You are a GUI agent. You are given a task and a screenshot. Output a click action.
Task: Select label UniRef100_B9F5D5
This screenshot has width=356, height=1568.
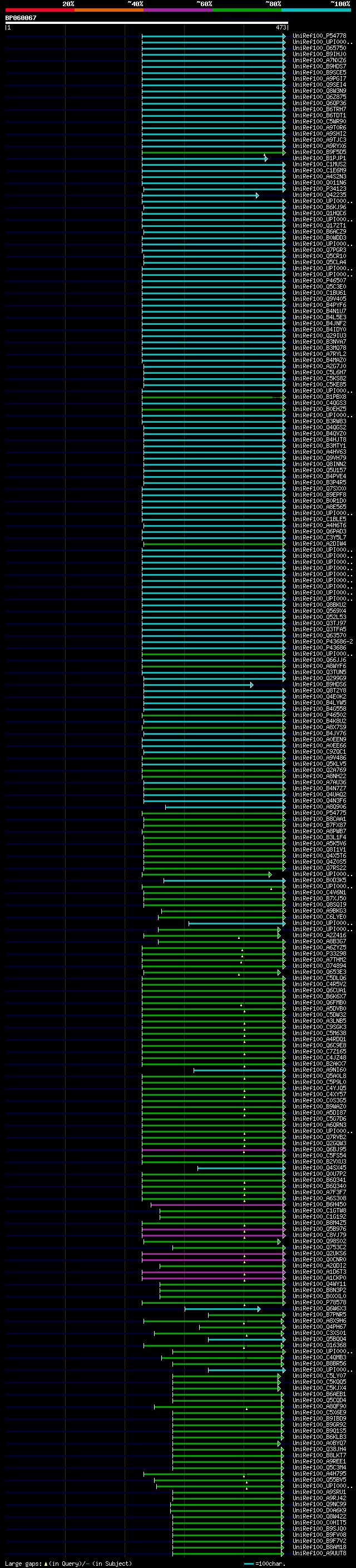[319, 152]
